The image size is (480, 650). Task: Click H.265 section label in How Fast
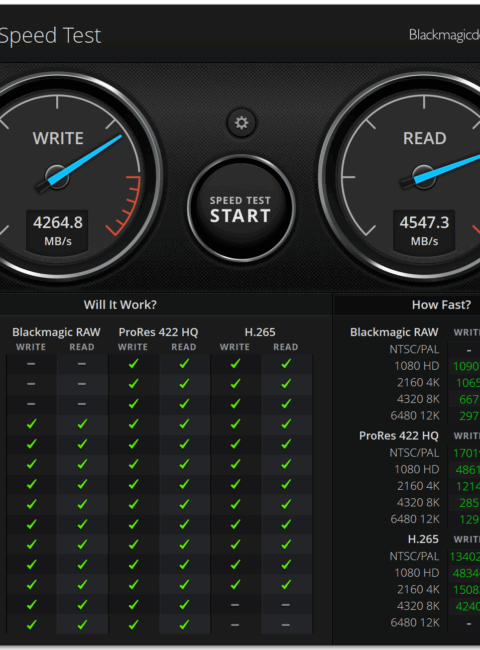pyautogui.click(x=423, y=539)
